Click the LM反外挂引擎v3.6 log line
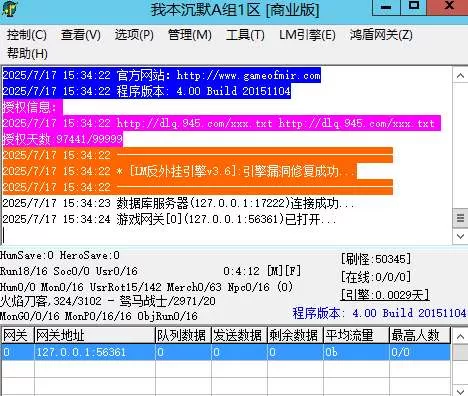Image resolution: width=468 pixels, height=396 pixels. click(179, 171)
